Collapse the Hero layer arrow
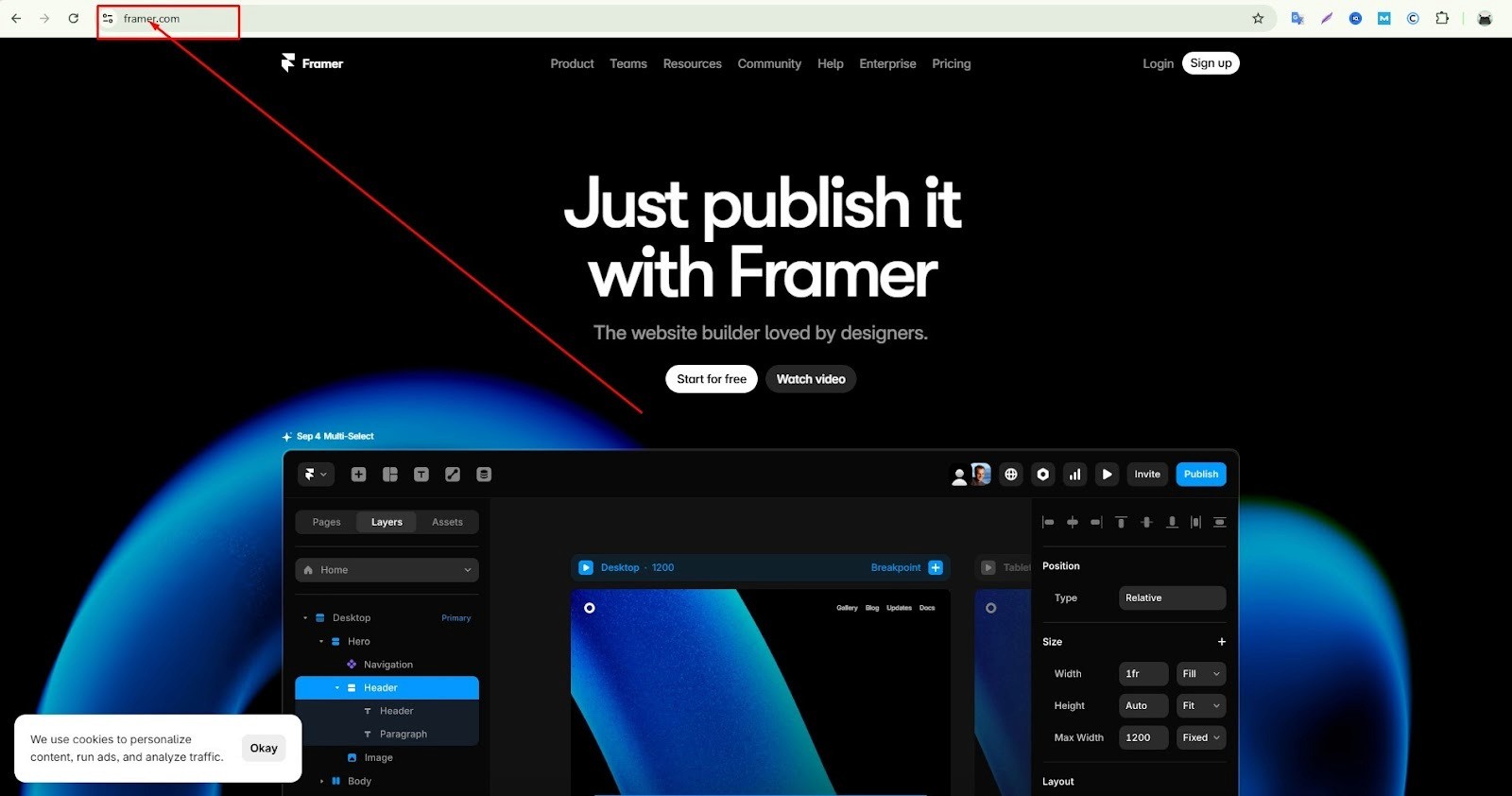The image size is (1512, 796). 321,642
